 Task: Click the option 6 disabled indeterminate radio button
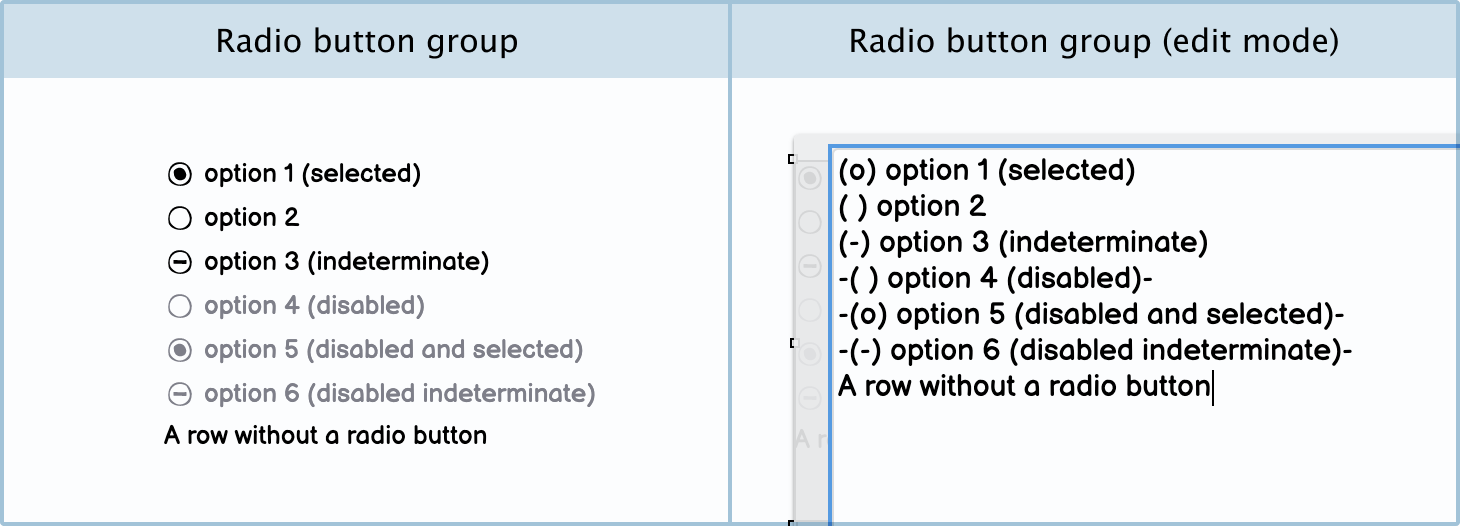point(179,395)
